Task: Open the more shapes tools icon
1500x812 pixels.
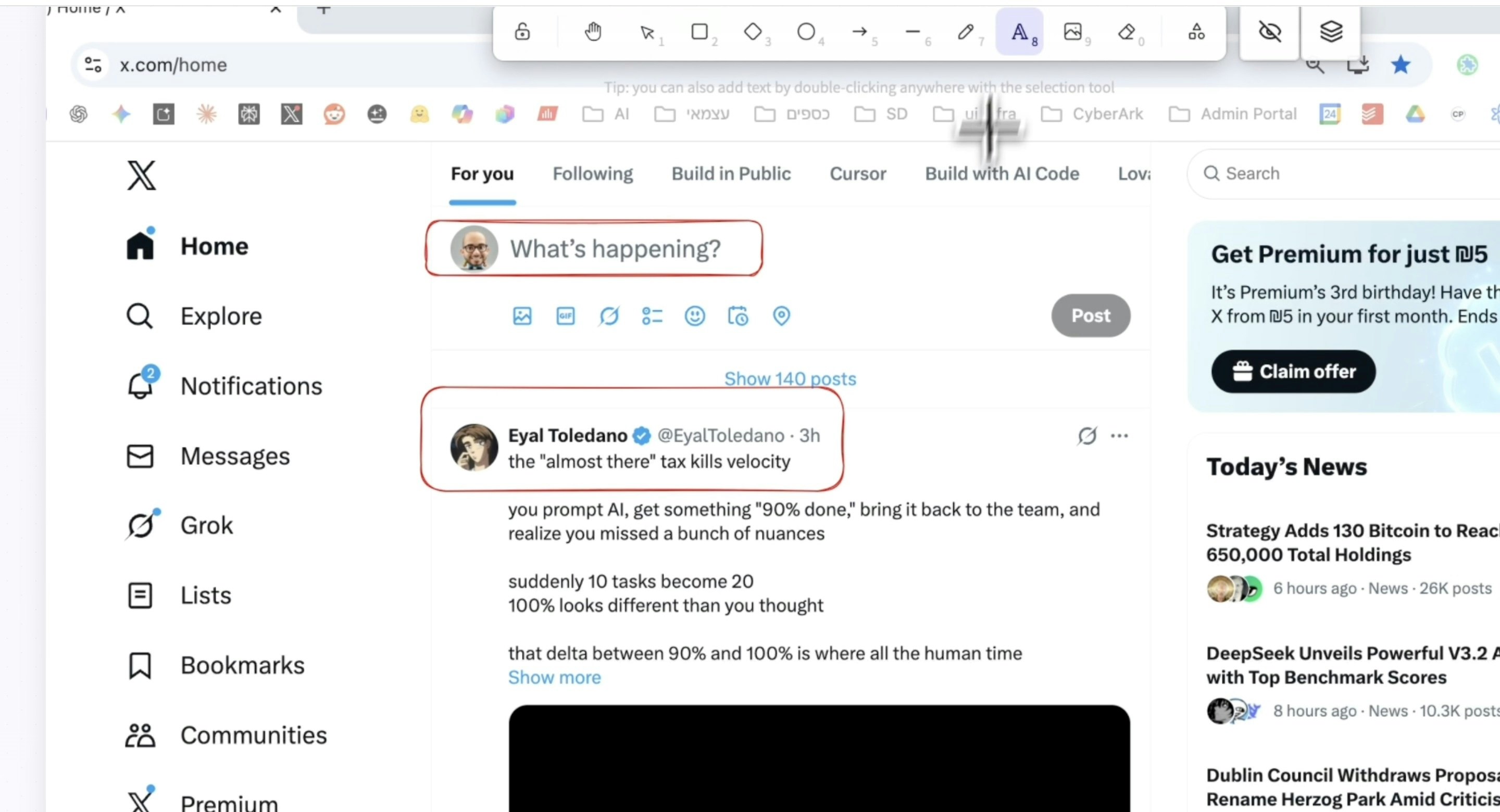Action: pos(1196,31)
